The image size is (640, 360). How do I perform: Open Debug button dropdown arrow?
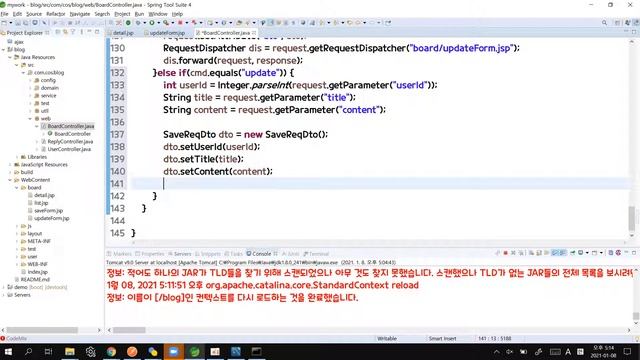[x=144, y=23]
